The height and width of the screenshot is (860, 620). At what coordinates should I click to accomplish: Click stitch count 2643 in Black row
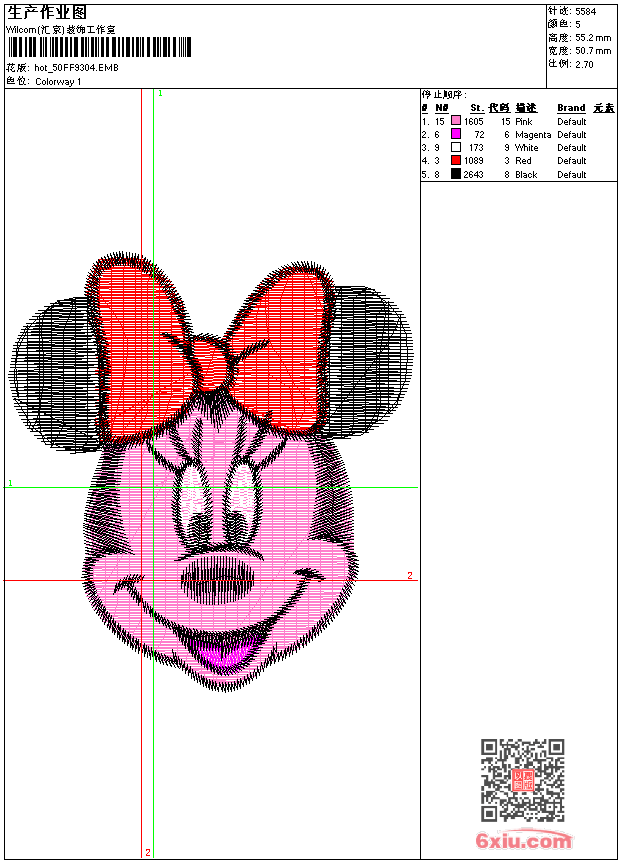pos(474,174)
